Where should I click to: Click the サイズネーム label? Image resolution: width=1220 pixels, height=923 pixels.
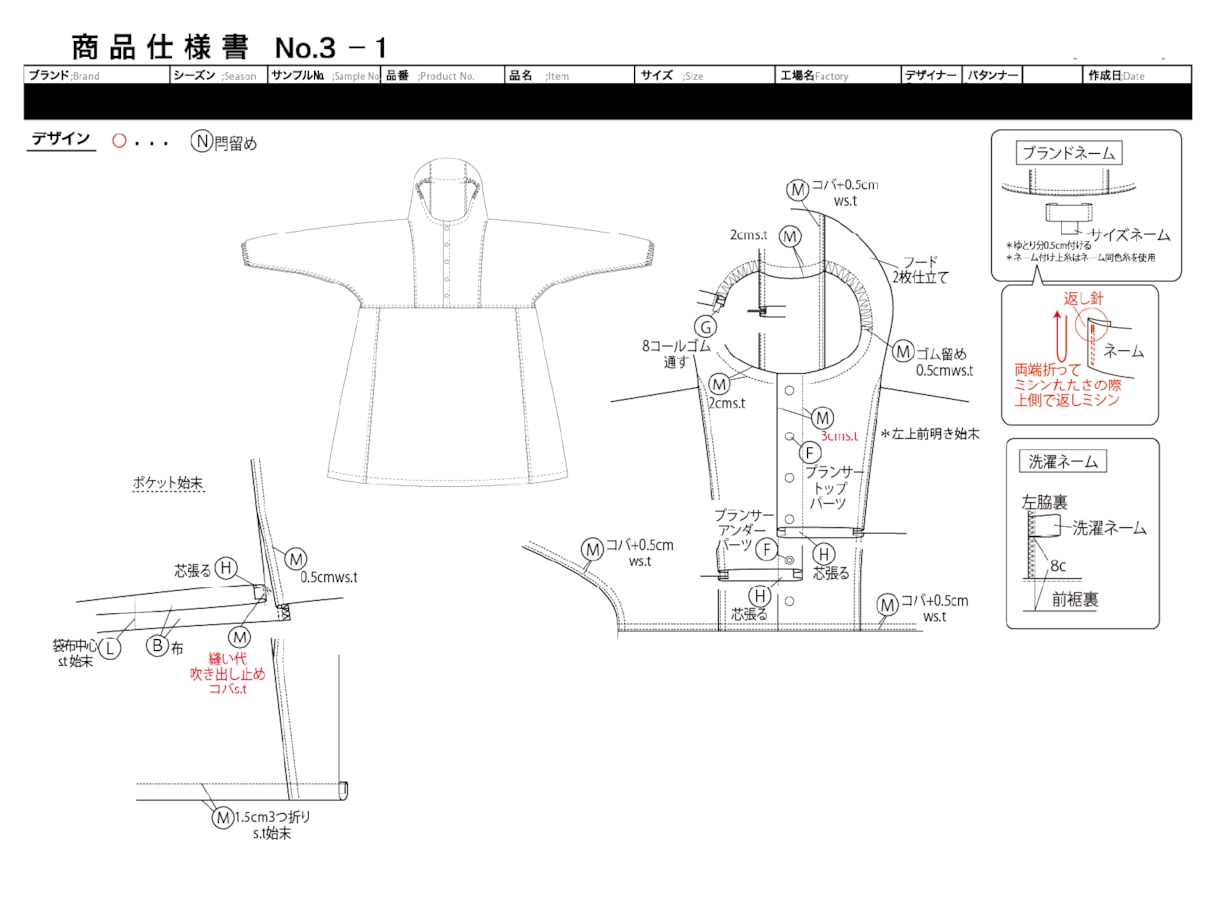[1130, 235]
